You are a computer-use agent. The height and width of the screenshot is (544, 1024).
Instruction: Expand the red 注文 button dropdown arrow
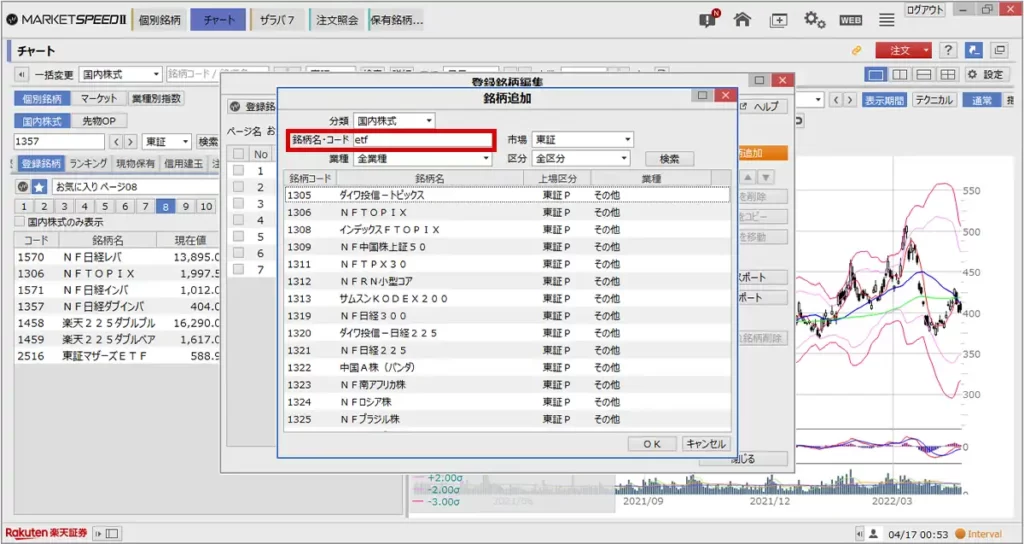click(x=926, y=50)
